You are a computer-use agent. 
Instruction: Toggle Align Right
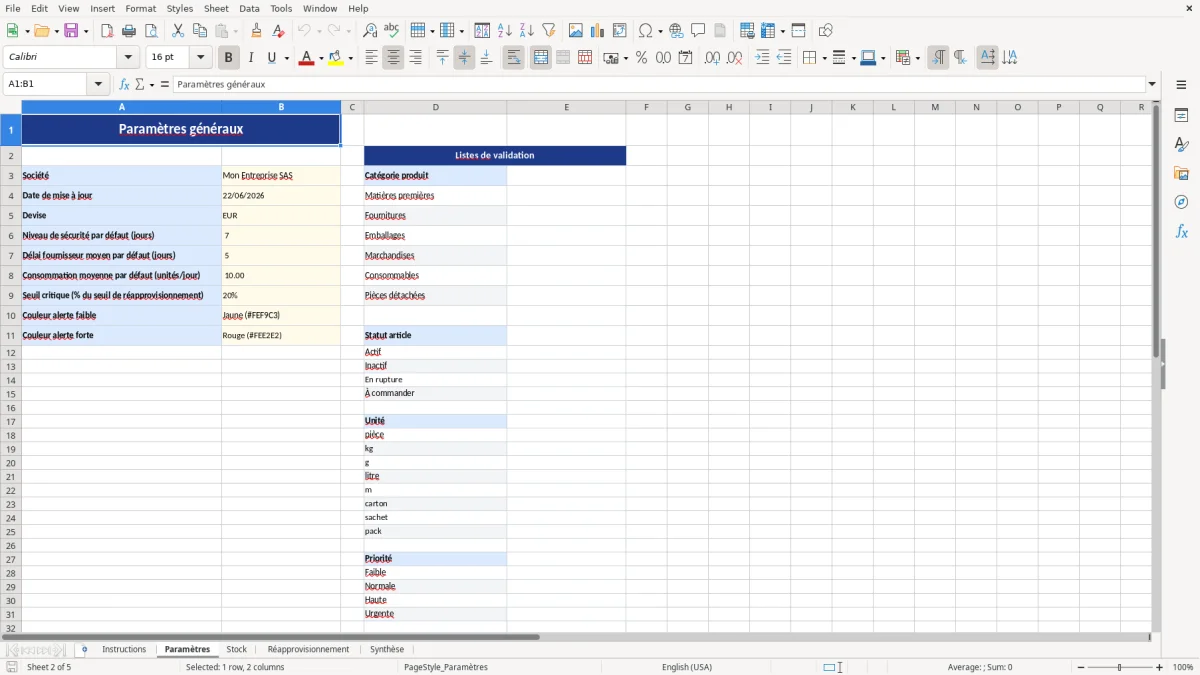coord(415,58)
